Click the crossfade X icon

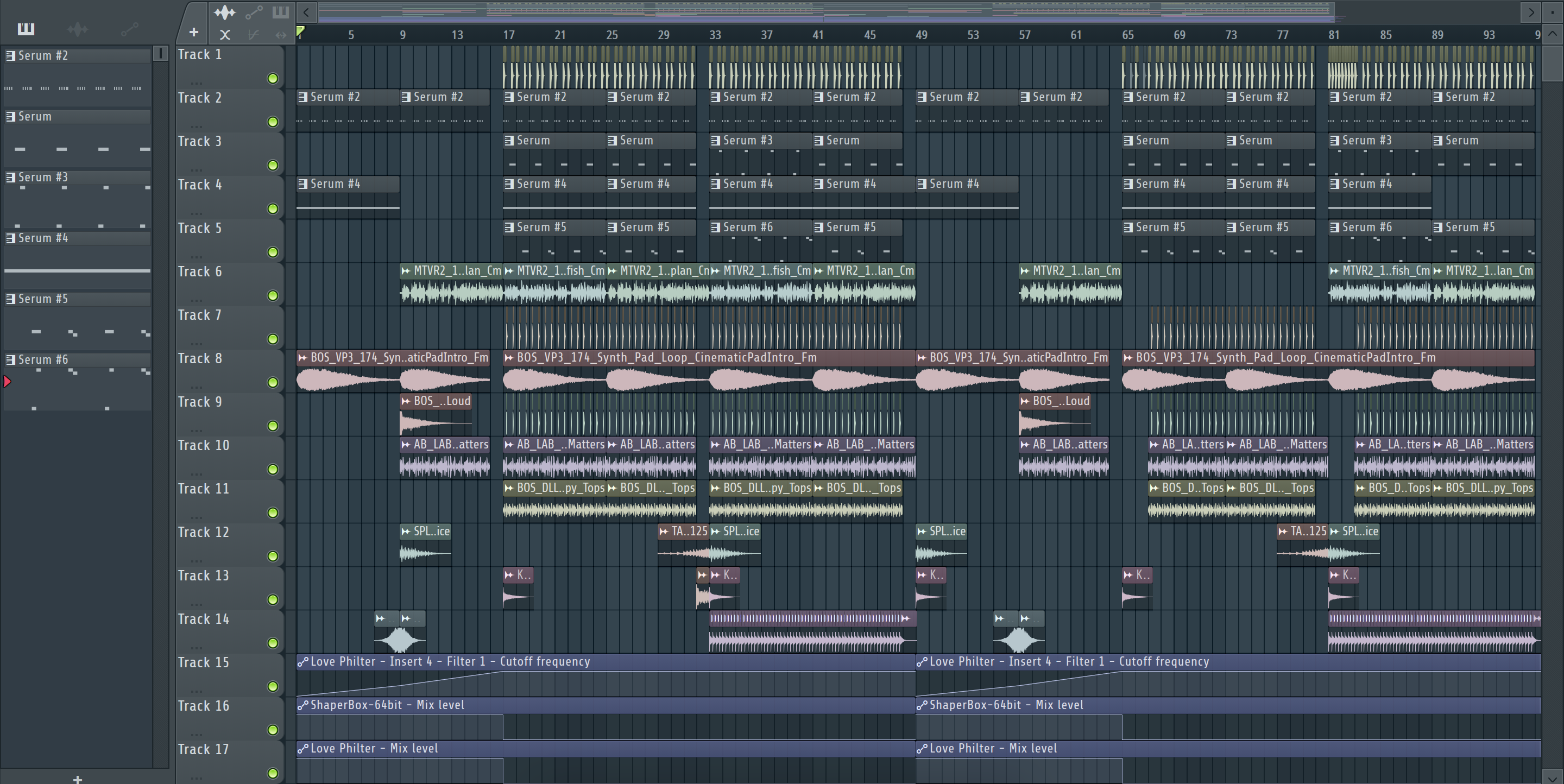point(225,35)
